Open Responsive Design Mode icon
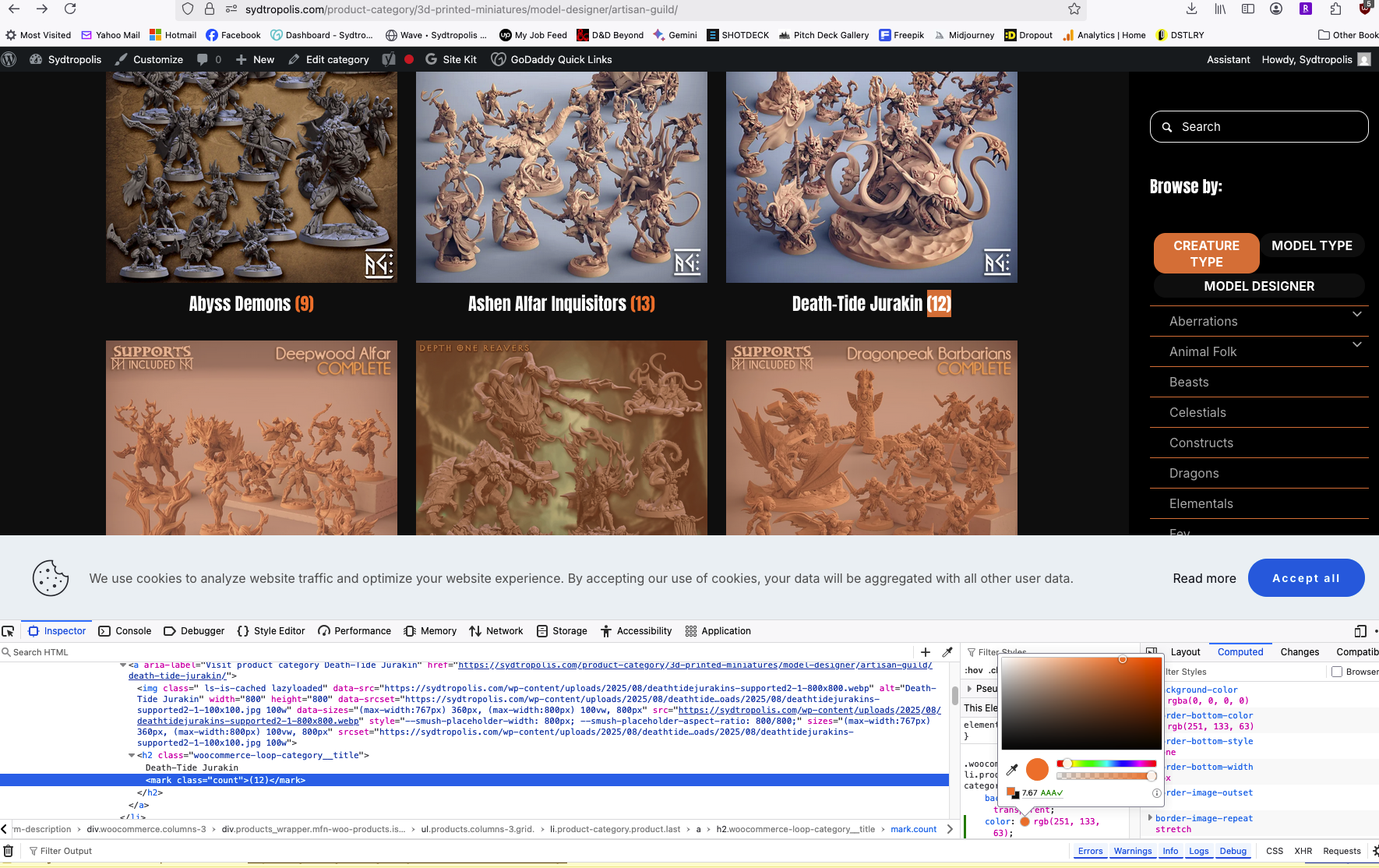The width and height of the screenshot is (1379, 868). click(x=1360, y=631)
